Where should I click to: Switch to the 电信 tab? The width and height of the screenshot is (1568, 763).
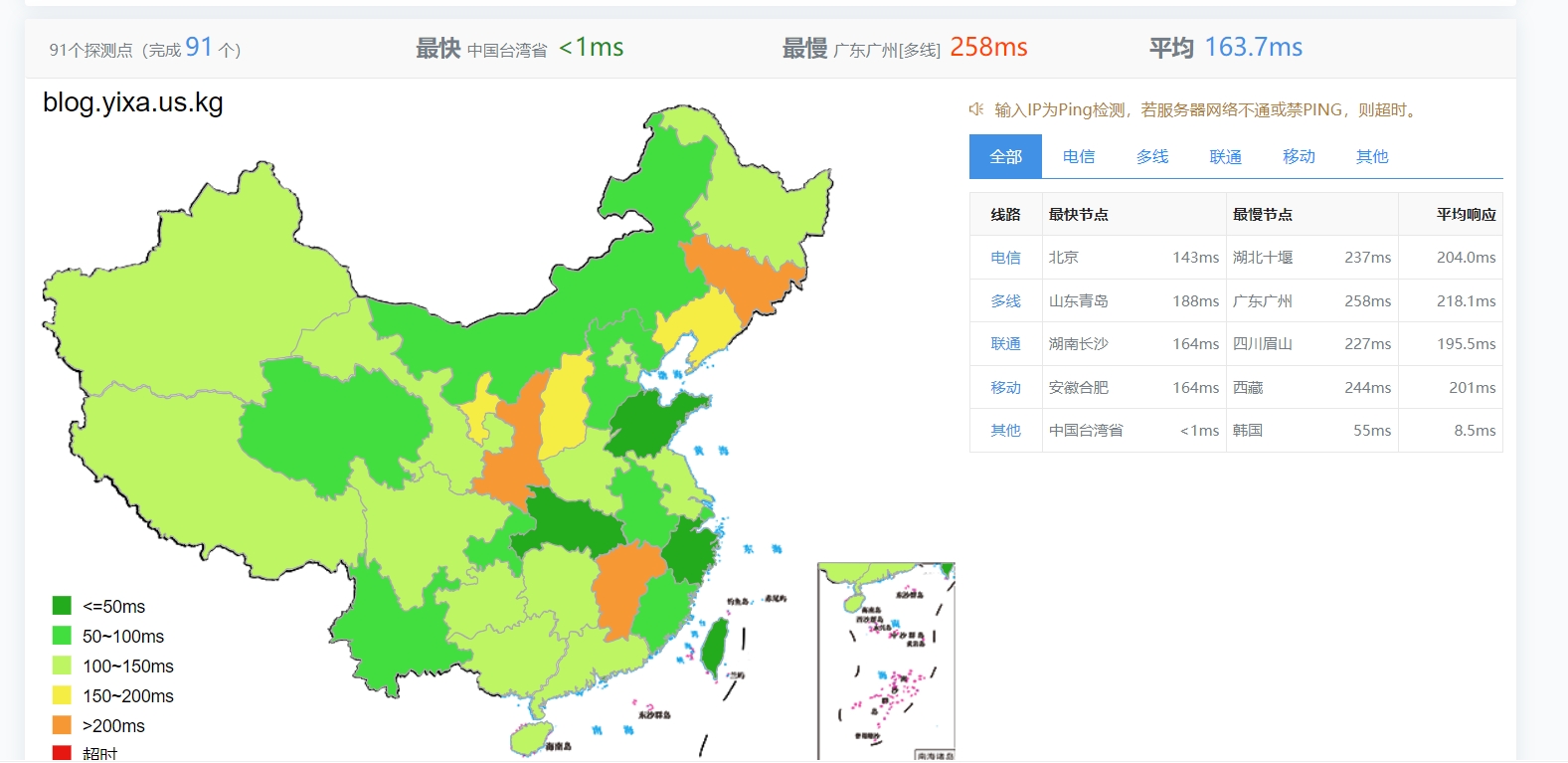pyautogui.click(x=1079, y=156)
